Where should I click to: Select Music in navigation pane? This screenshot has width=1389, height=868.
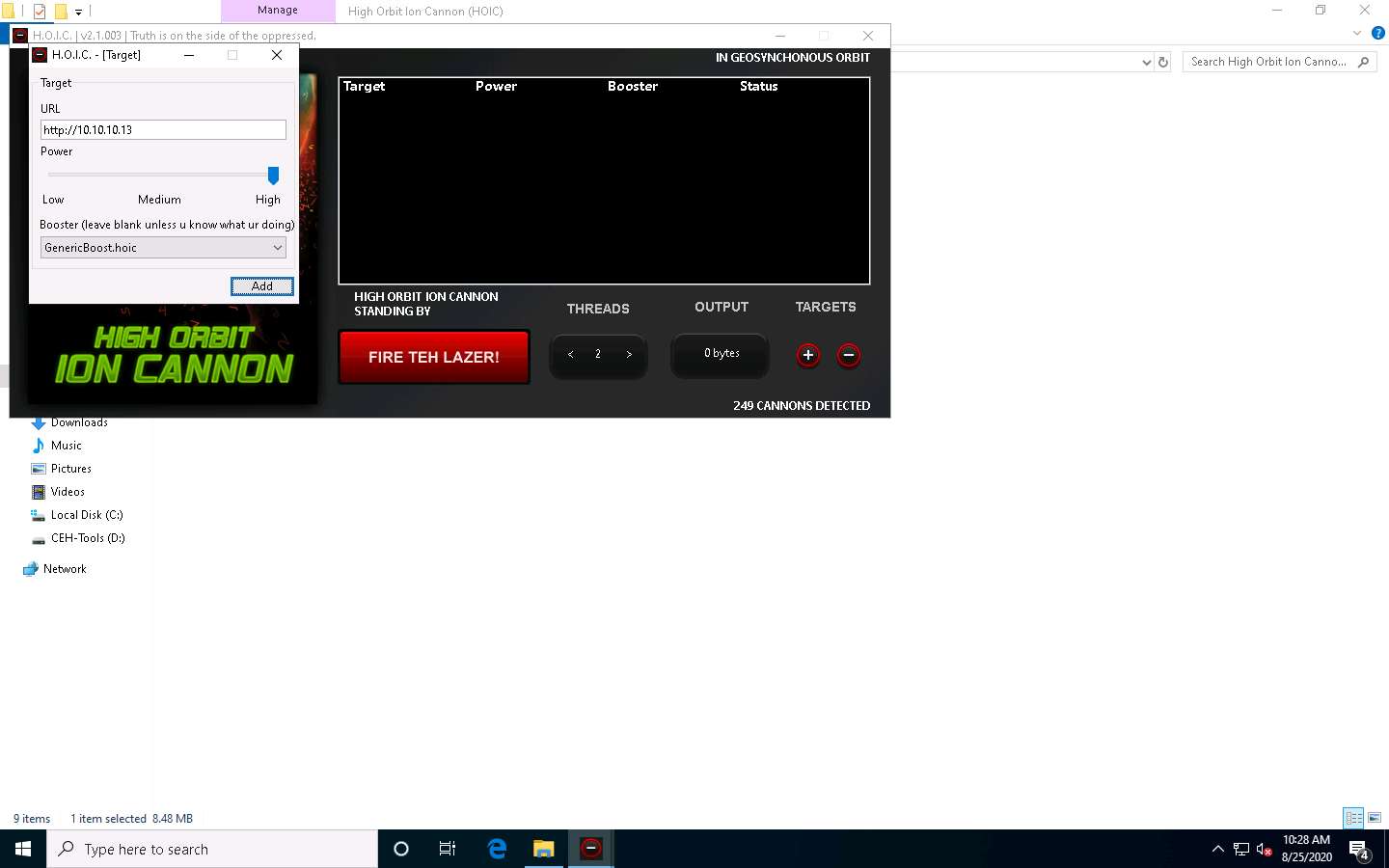[67, 446]
